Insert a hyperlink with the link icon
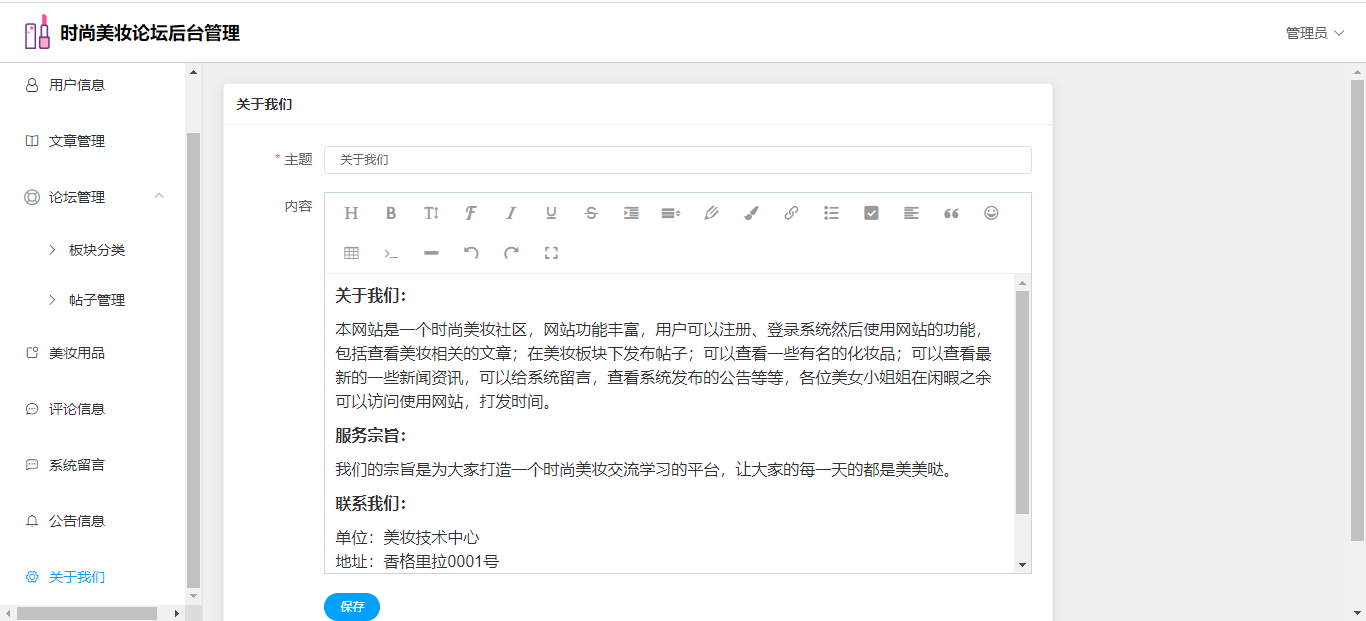The width and height of the screenshot is (1366, 621). tap(791, 213)
